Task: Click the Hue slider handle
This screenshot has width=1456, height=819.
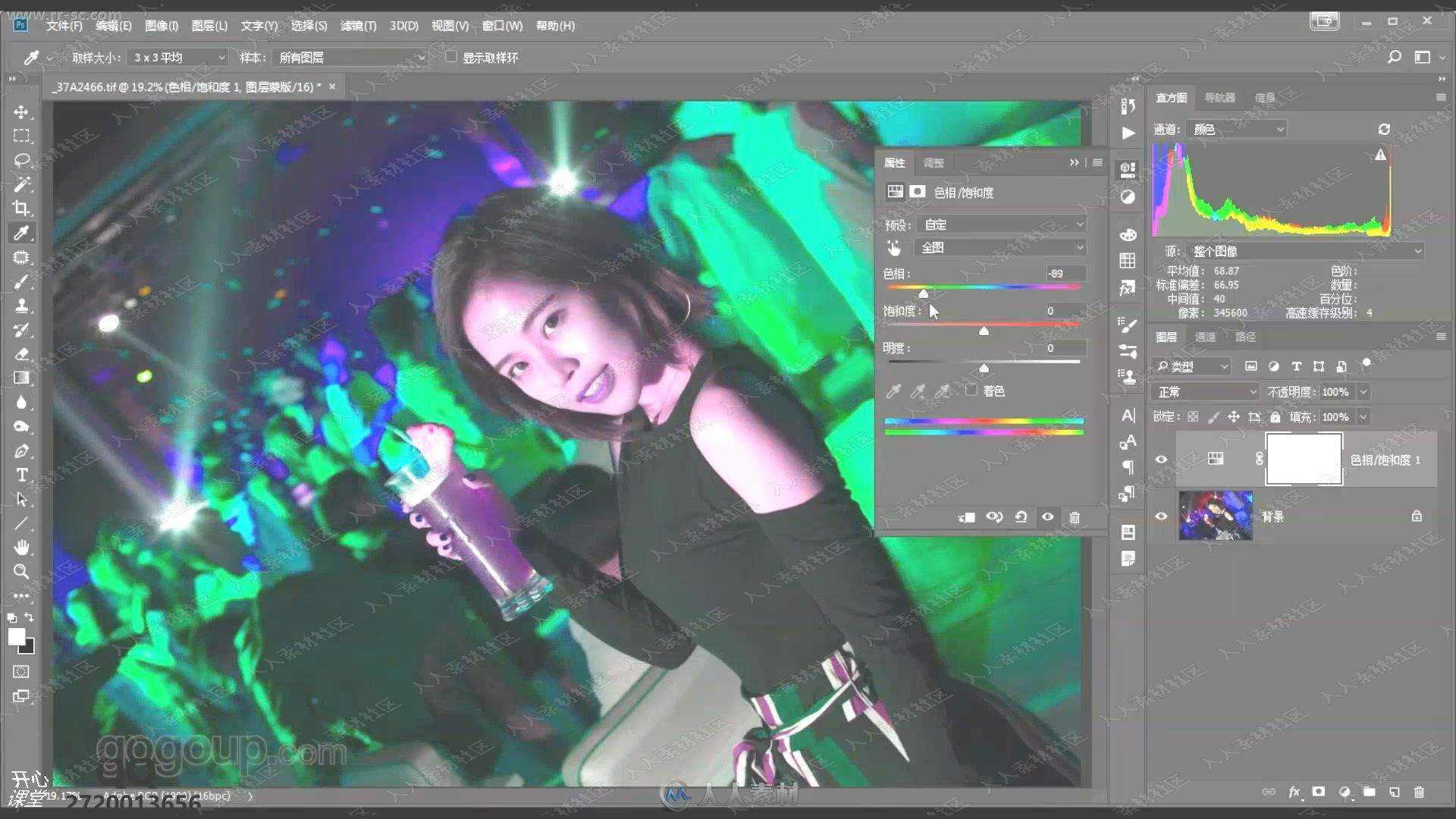Action: tap(923, 293)
